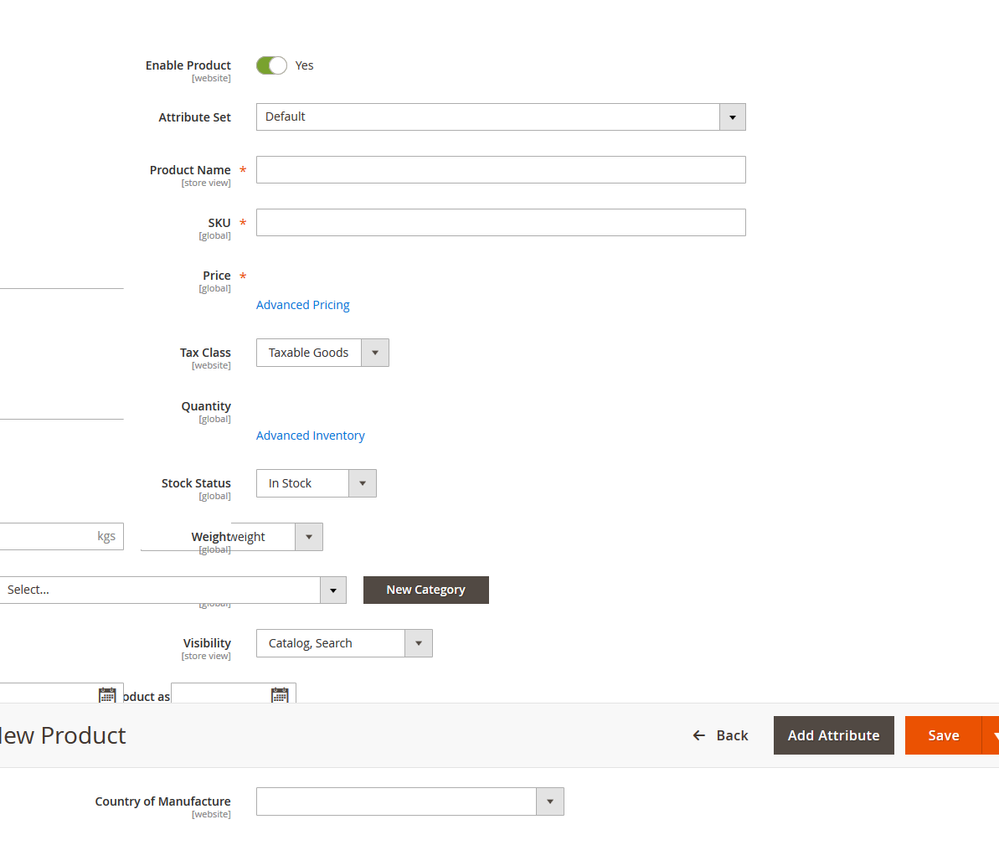Open the Advanced Inventory link
Image resolution: width=999 pixels, height=851 pixels.
pos(310,436)
